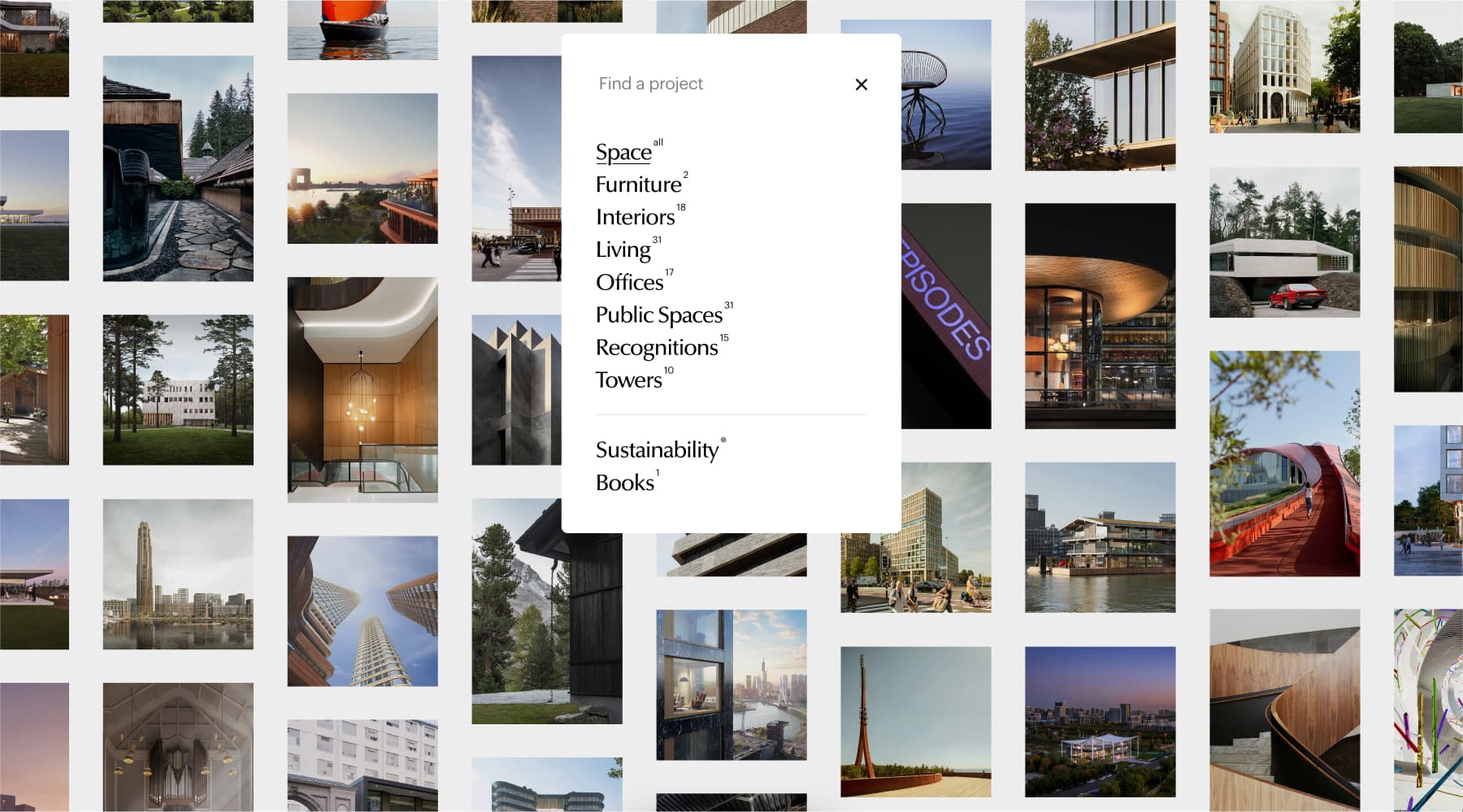Choose the Living project filter
The width and height of the screenshot is (1463, 812).
(623, 250)
